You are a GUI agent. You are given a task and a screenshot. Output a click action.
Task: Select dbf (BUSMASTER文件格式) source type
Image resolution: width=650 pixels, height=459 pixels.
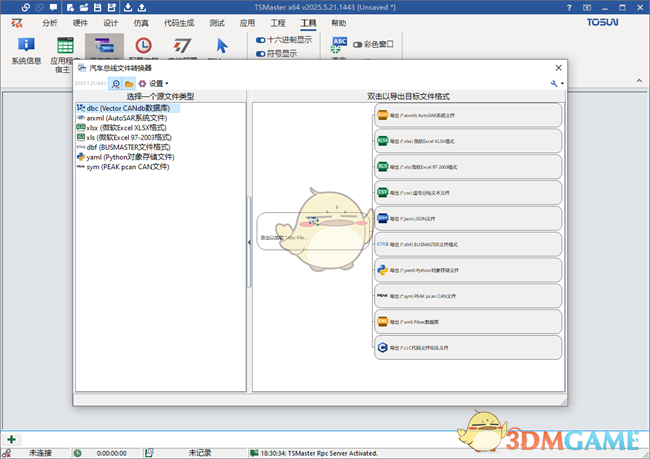point(124,147)
